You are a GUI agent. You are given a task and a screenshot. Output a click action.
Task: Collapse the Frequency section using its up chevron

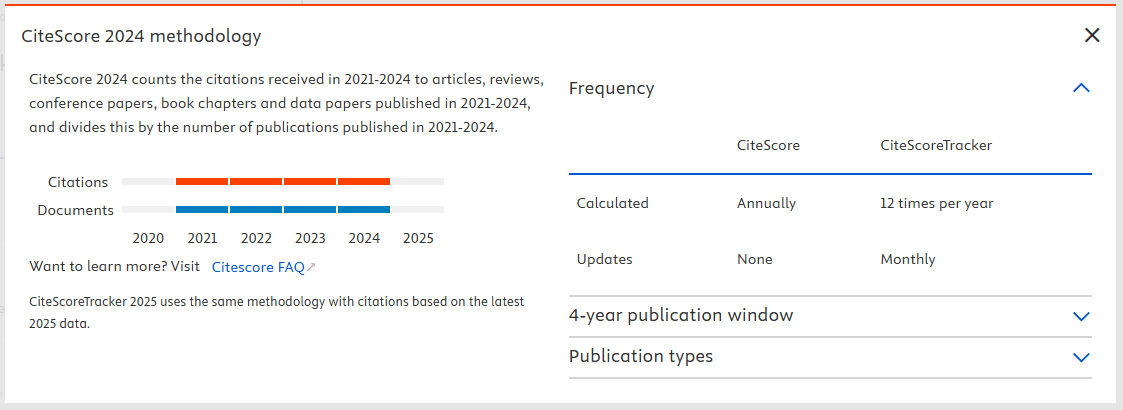pos(1080,88)
